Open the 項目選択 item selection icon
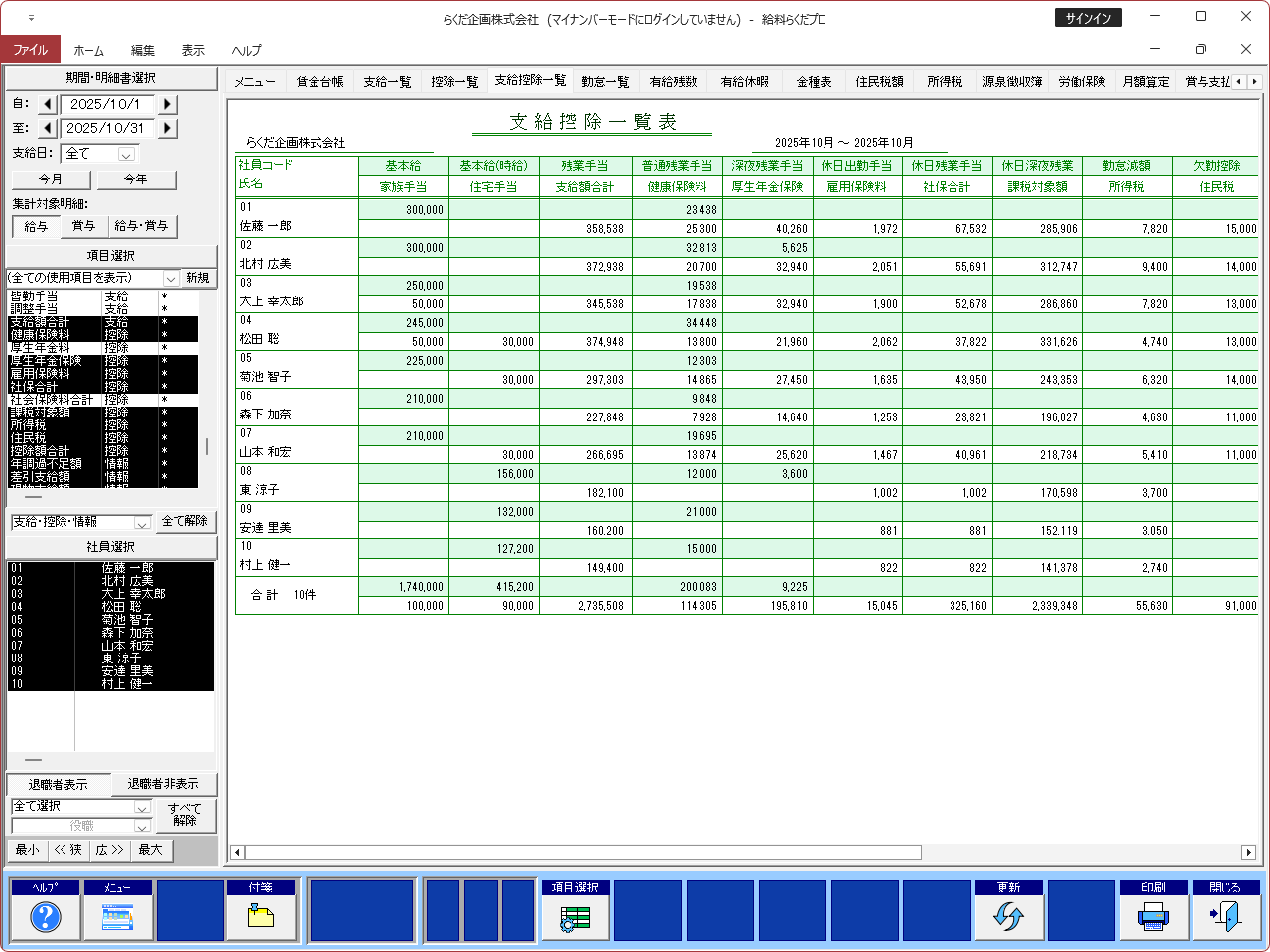Viewport: 1270px width, 952px height. [575, 917]
